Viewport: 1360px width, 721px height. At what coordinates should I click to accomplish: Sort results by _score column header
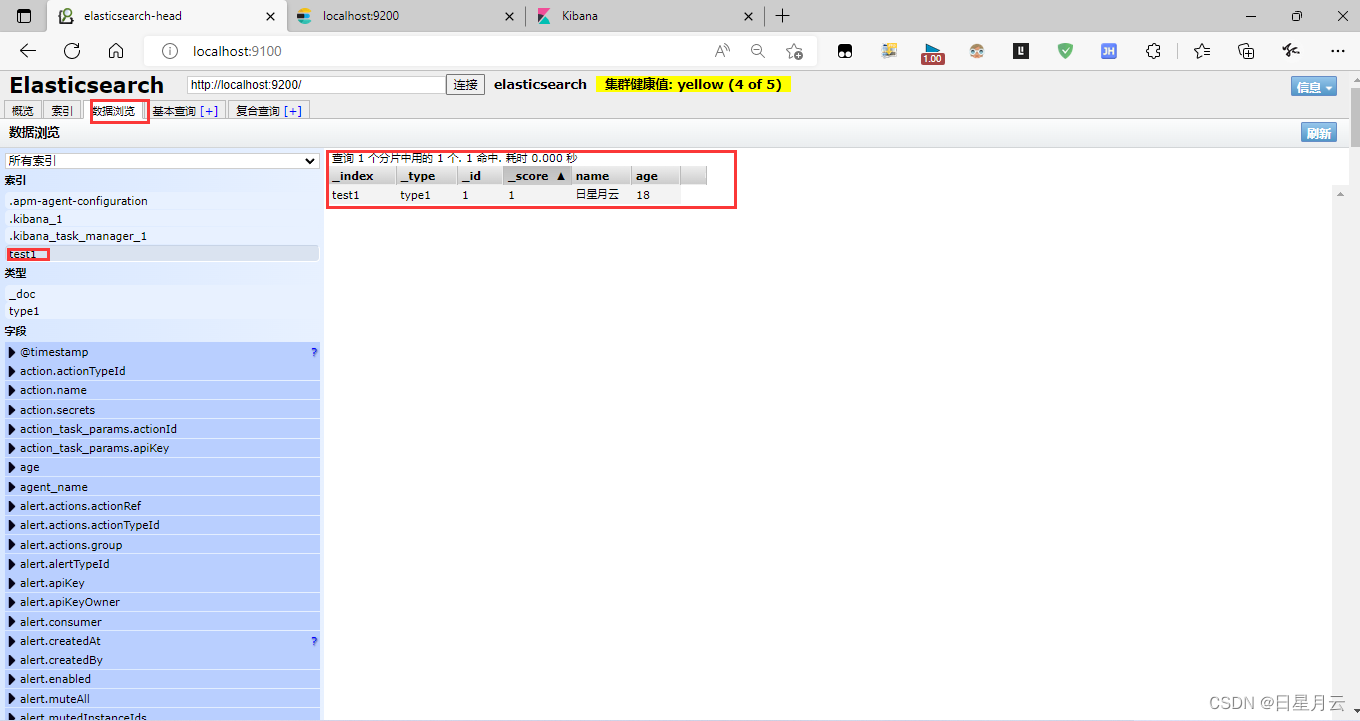pyautogui.click(x=537, y=176)
